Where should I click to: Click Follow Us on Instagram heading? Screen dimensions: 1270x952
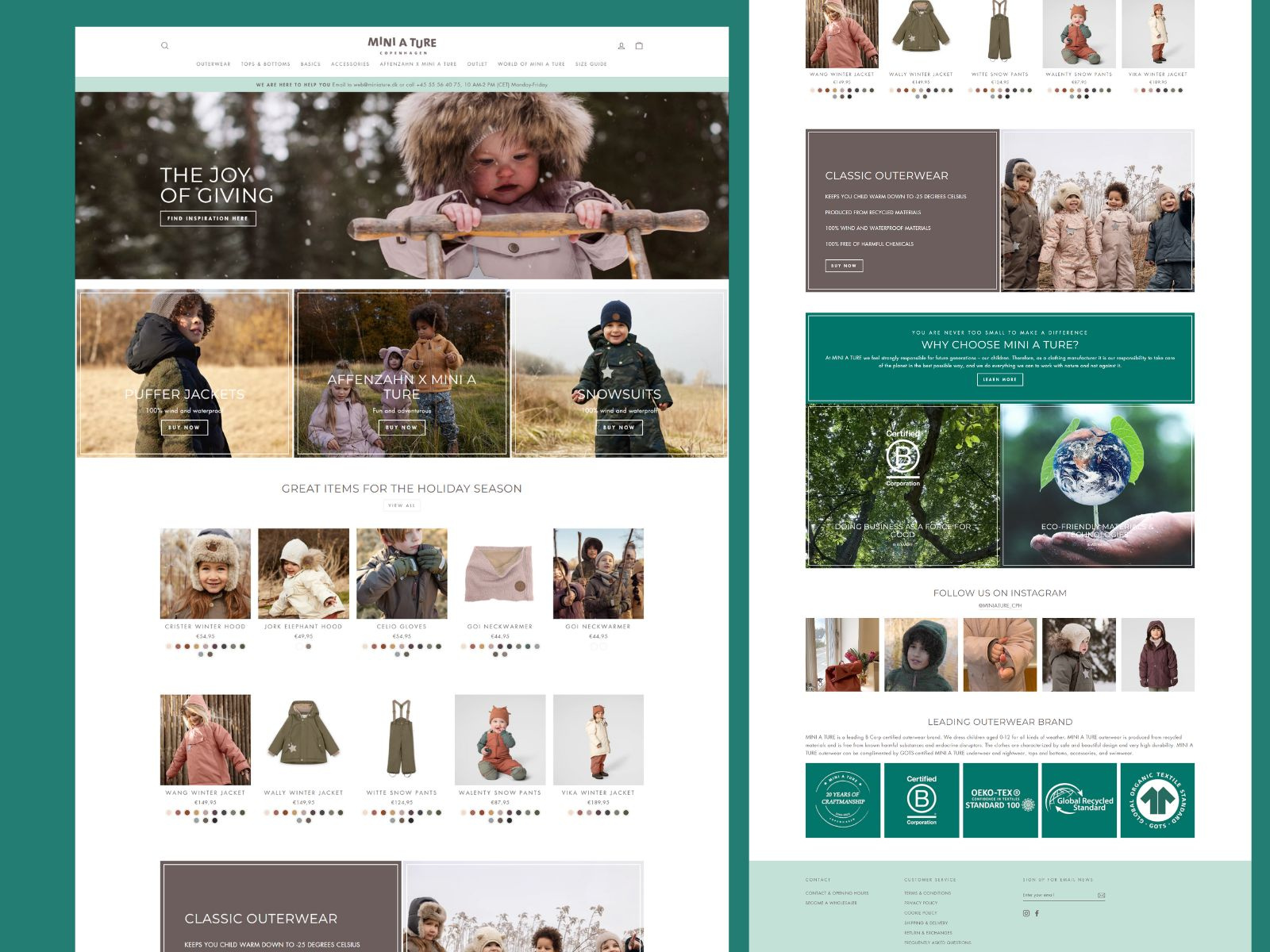(x=1000, y=593)
